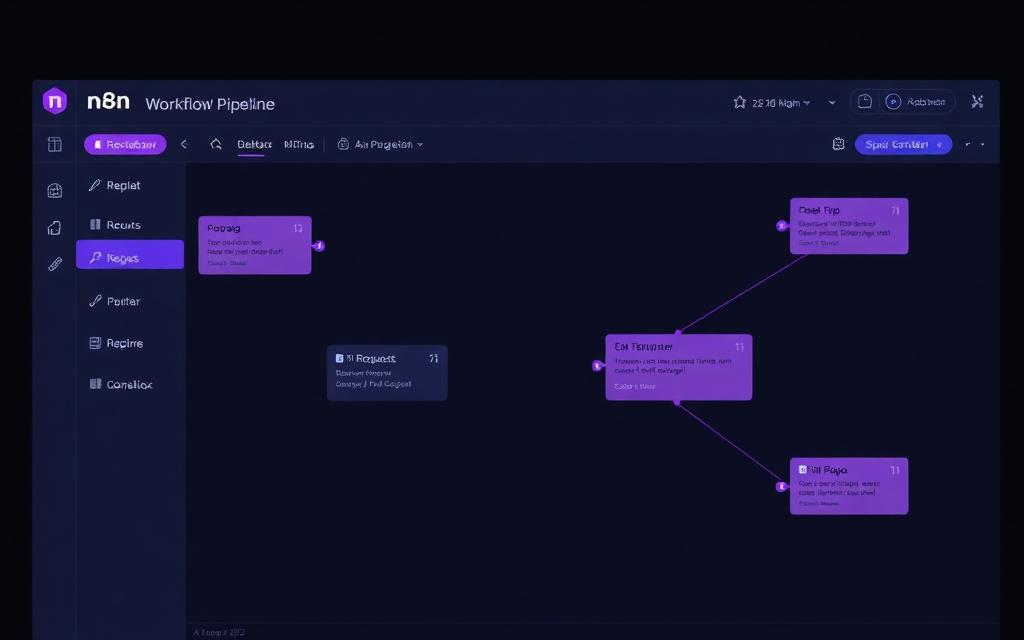Select the Fopaig node on the canvas
The width and height of the screenshot is (1024, 640).
pyautogui.click(x=255, y=246)
